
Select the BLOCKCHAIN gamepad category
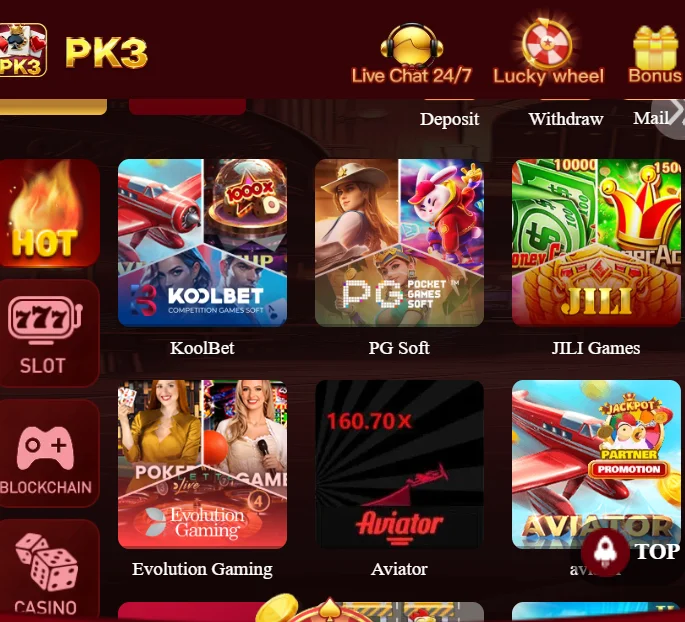pos(49,454)
